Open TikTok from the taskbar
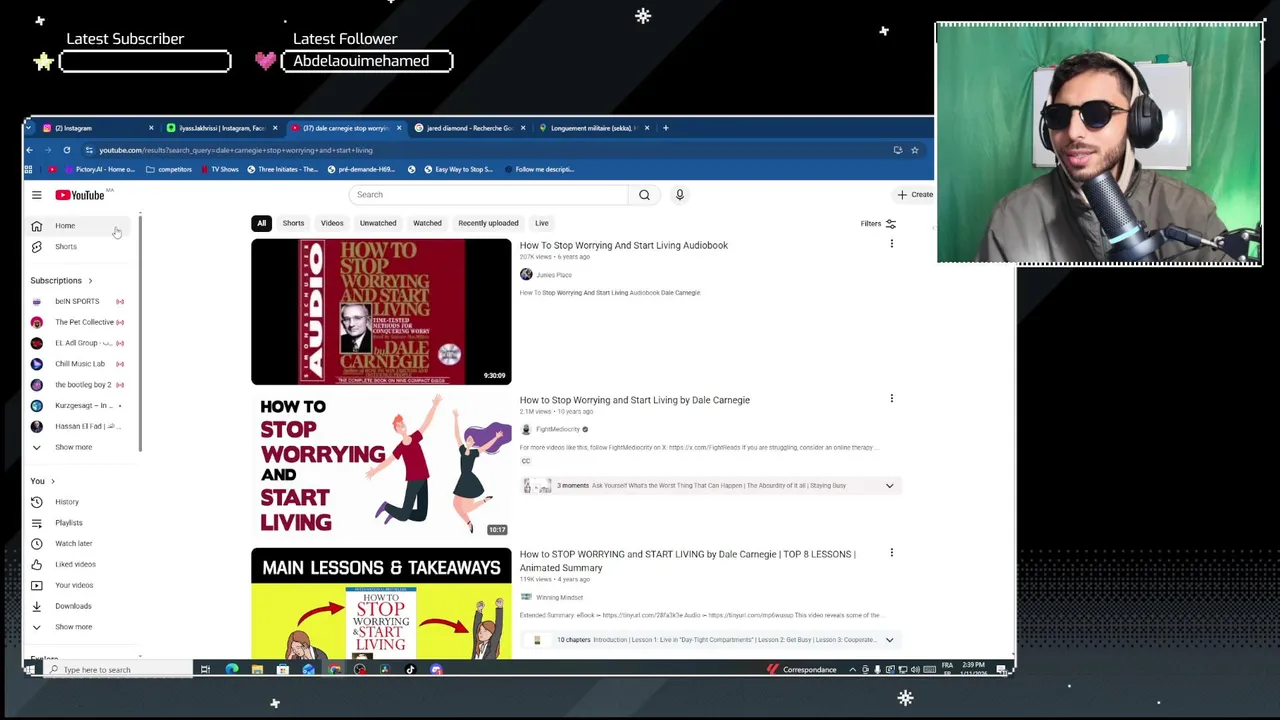The image size is (1280, 720). click(410, 670)
